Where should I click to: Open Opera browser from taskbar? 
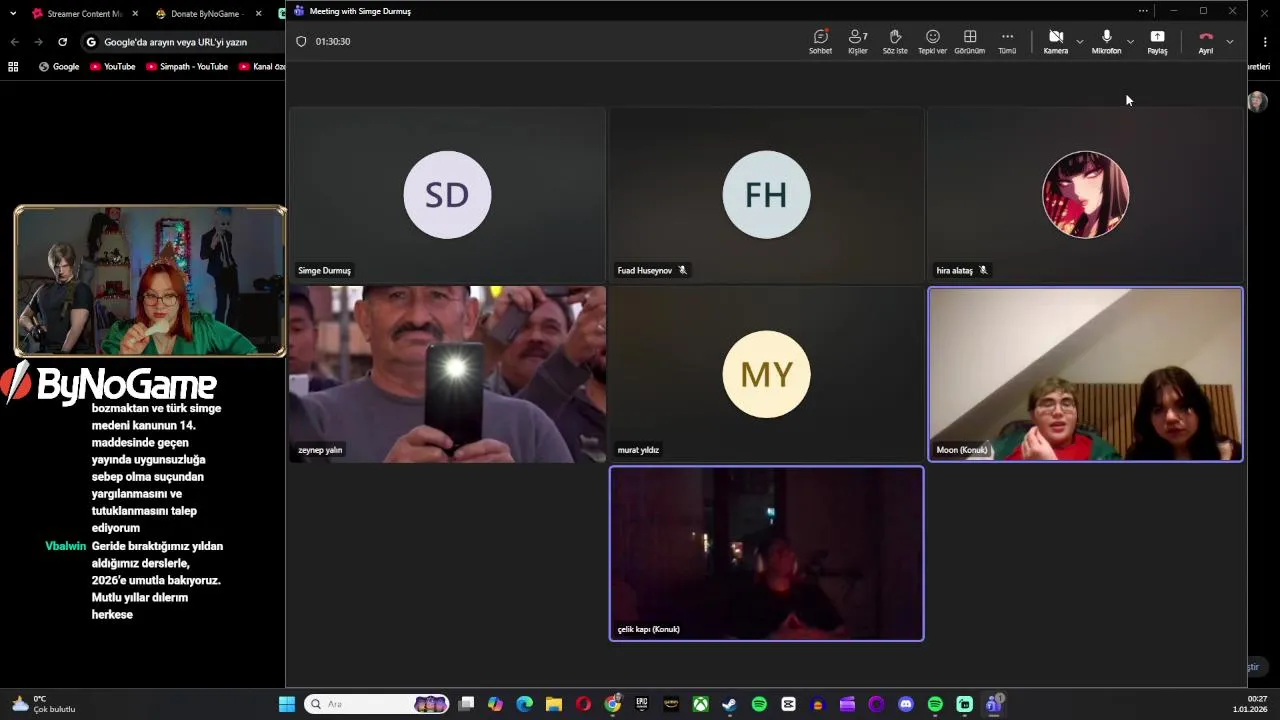(583, 704)
